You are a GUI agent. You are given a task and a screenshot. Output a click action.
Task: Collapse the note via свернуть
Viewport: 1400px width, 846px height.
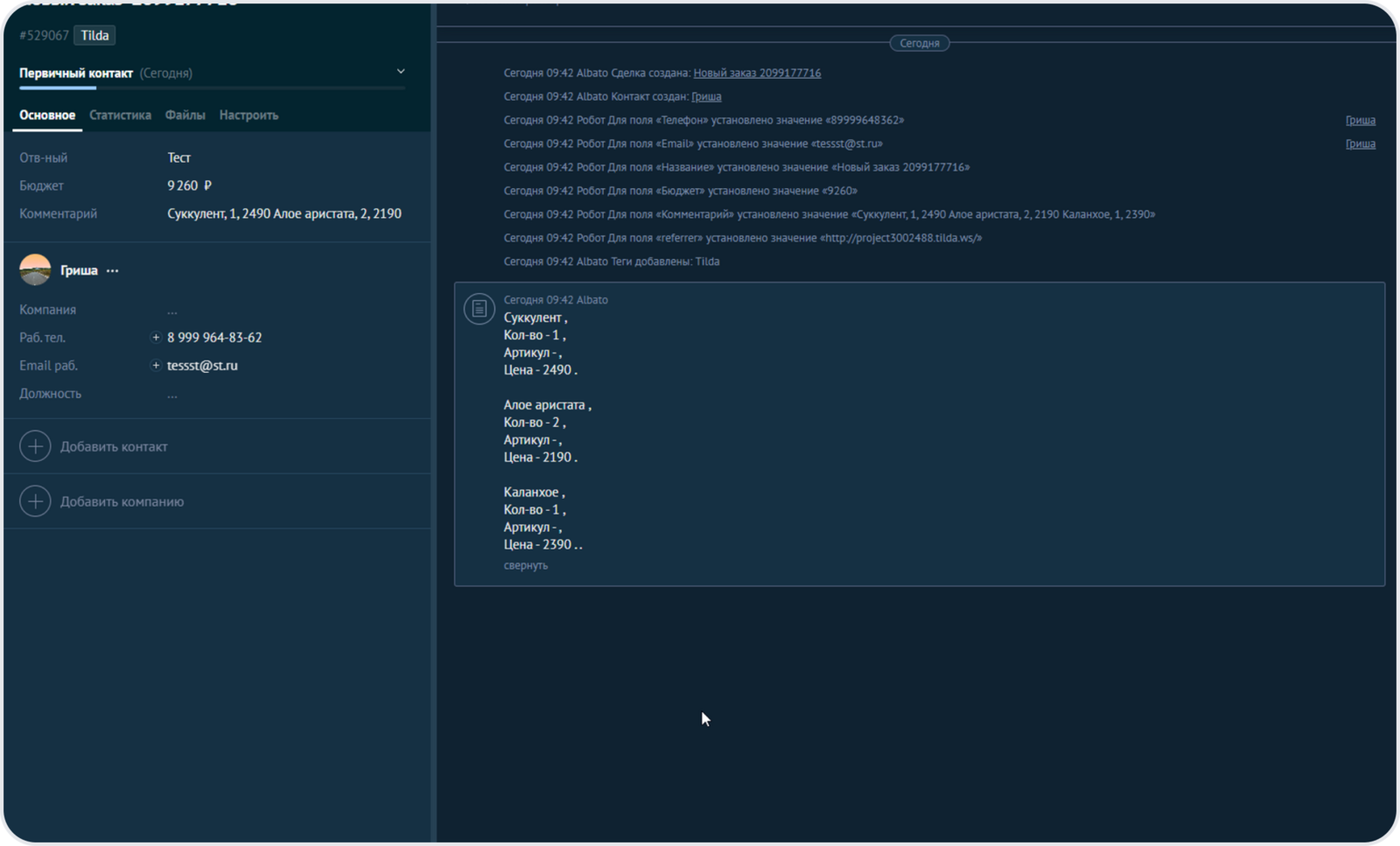pos(525,565)
